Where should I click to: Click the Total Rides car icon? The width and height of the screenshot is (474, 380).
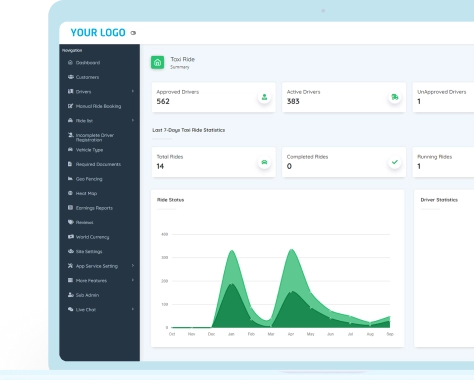pyautogui.click(x=264, y=162)
